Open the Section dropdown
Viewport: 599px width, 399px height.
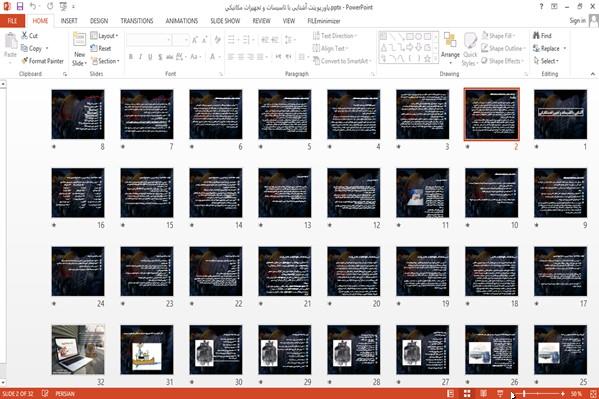105,61
